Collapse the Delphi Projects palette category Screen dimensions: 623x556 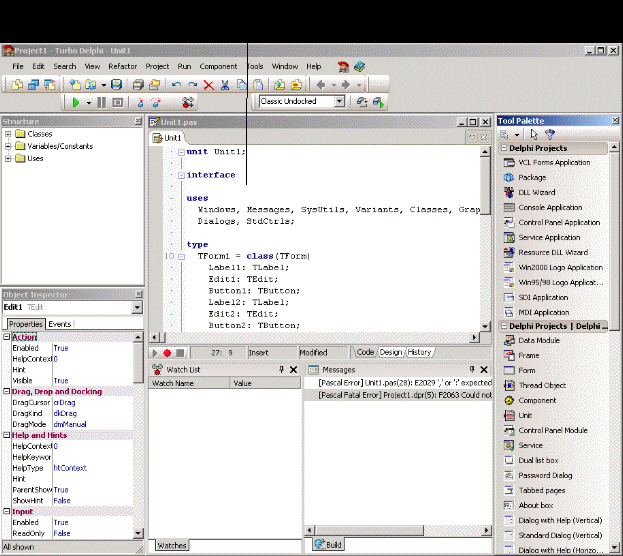pyautogui.click(x=504, y=148)
